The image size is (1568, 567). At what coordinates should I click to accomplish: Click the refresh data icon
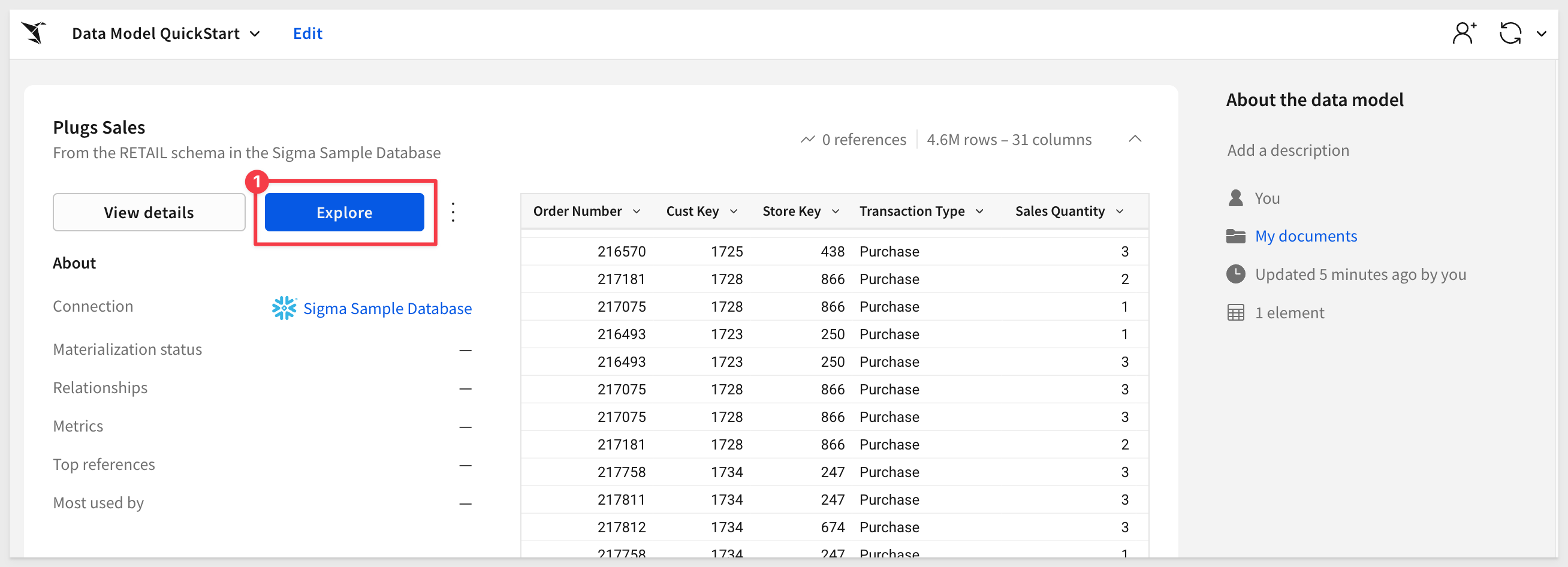[x=1510, y=33]
